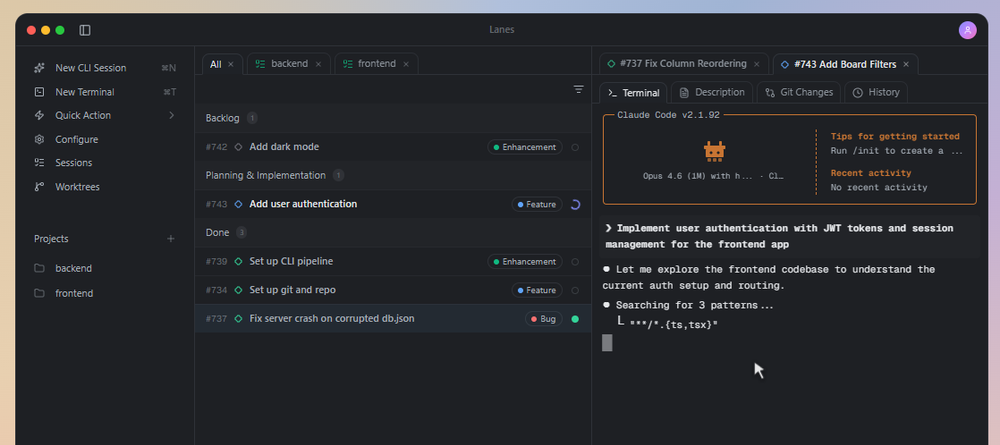This screenshot has width=1000, height=445.
Task: Close the All tab
Action: coord(231,64)
